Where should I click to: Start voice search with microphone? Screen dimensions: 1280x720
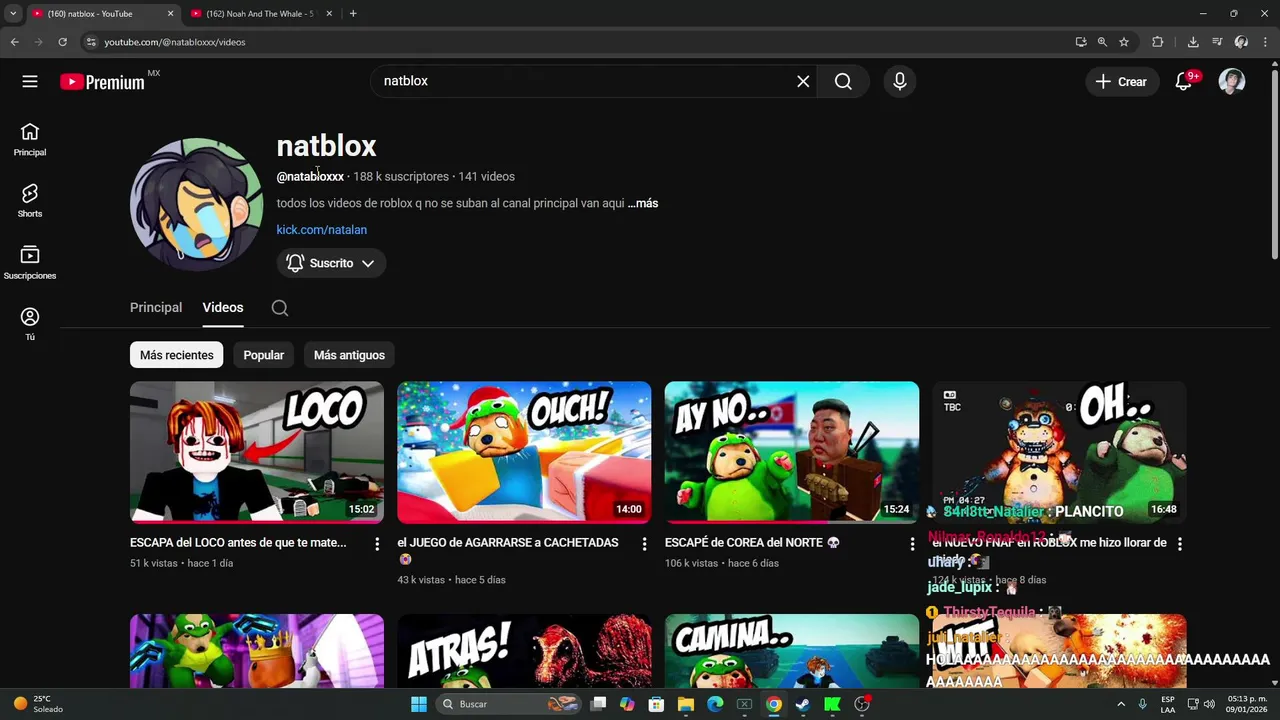(900, 81)
